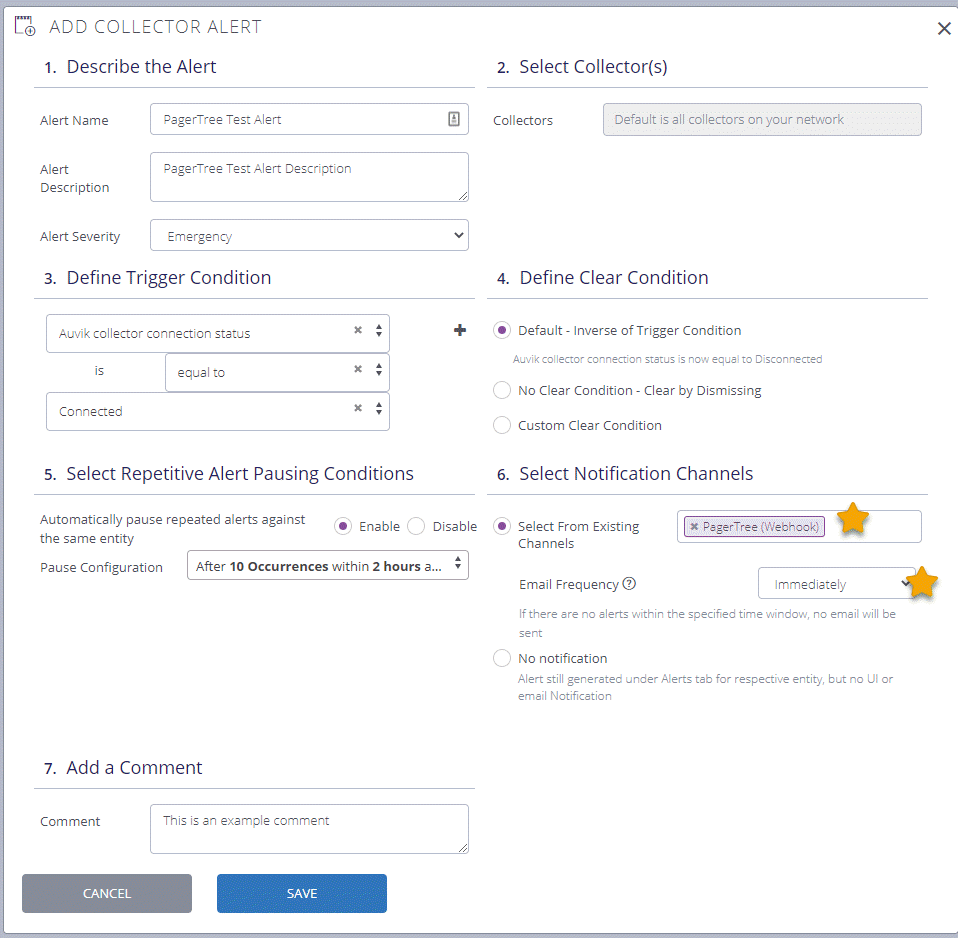Open Email Frequency help tooltip icon
Viewport: 958px width, 938px height.
[629, 584]
